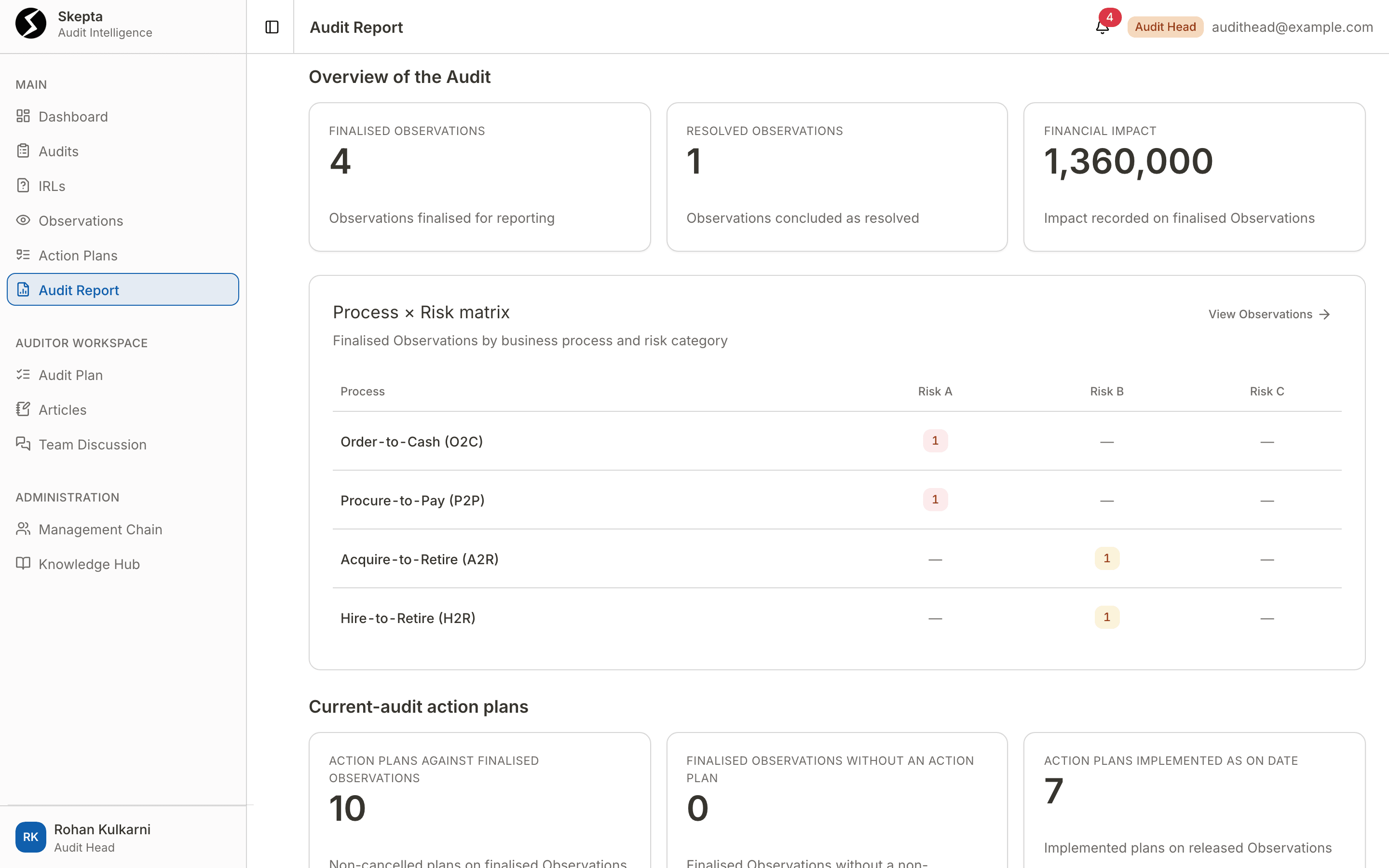This screenshot has height=868, width=1389.
Task: Select the Financial Impact 1,360,000 card
Action: 1195,177
